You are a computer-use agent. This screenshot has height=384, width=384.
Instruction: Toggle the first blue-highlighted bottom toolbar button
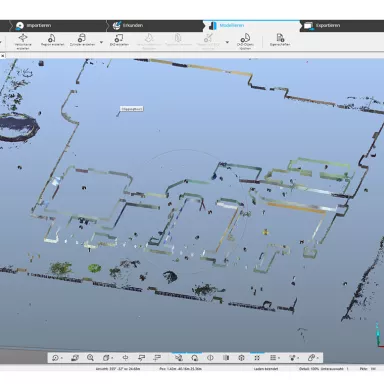pyautogui.click(x=179, y=358)
